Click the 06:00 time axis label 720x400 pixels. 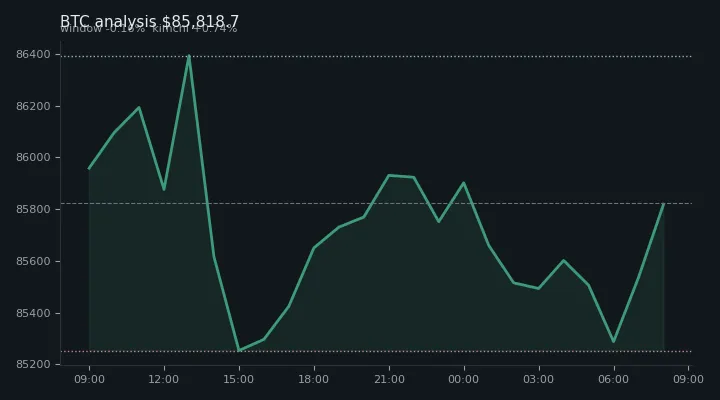pyautogui.click(x=613, y=379)
